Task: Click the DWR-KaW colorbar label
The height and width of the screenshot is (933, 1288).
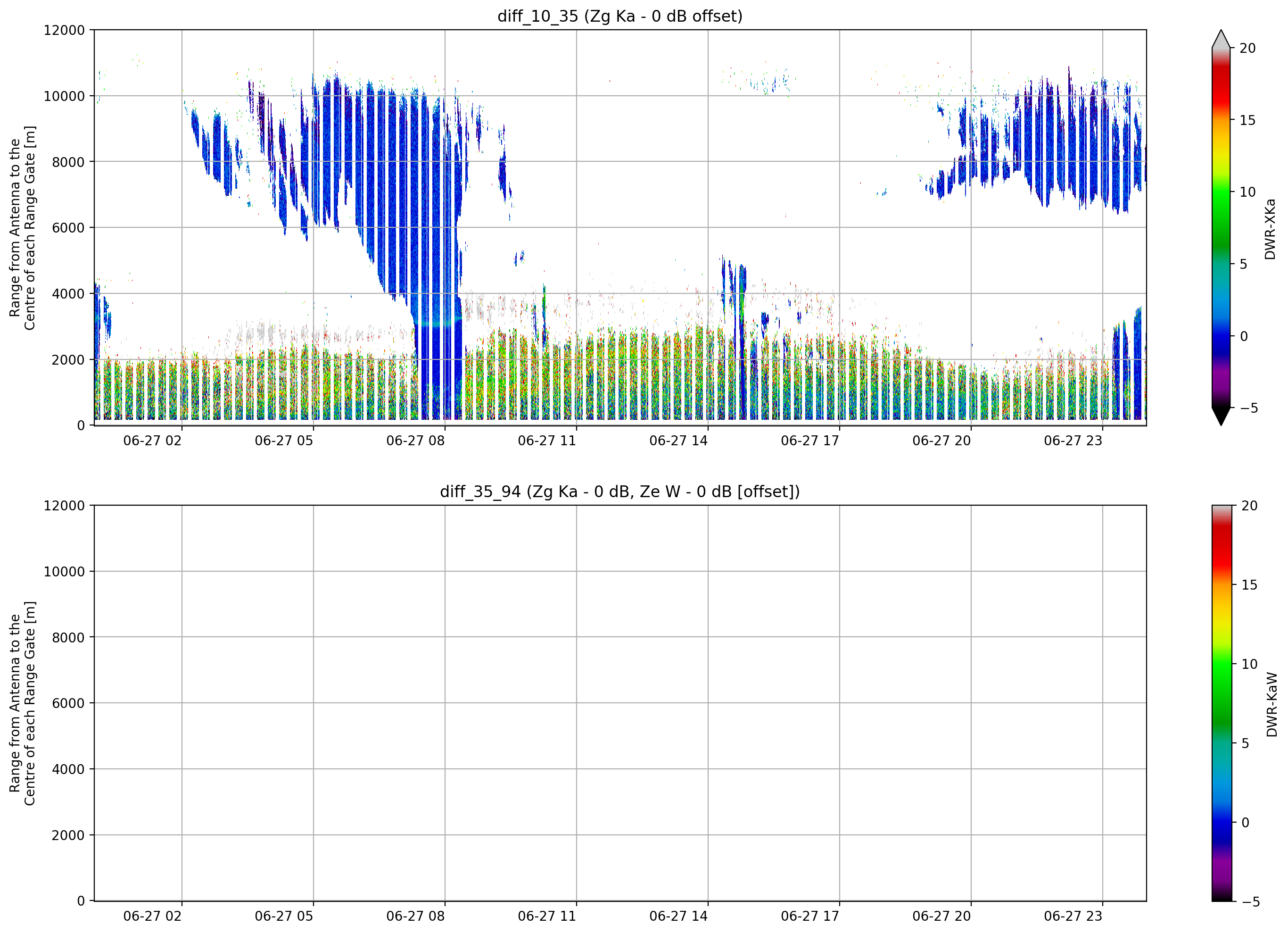Action: 1271,705
